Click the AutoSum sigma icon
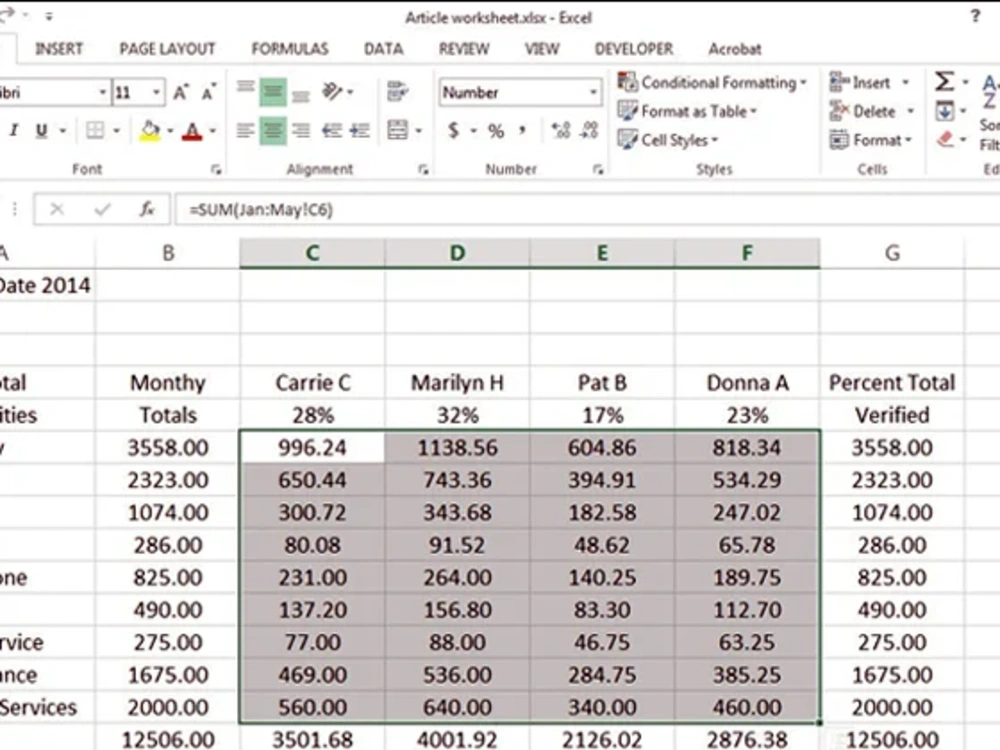Image resolution: width=1000 pixels, height=750 pixels. (945, 82)
